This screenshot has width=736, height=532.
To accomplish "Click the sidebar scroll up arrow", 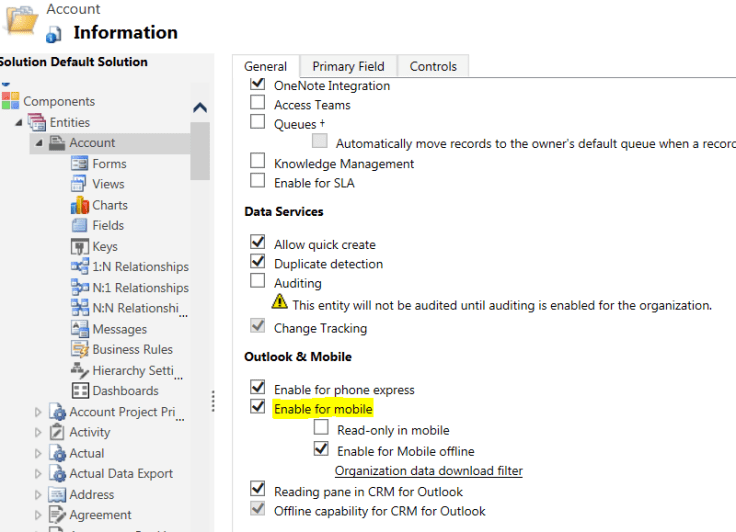I will click(x=200, y=108).
